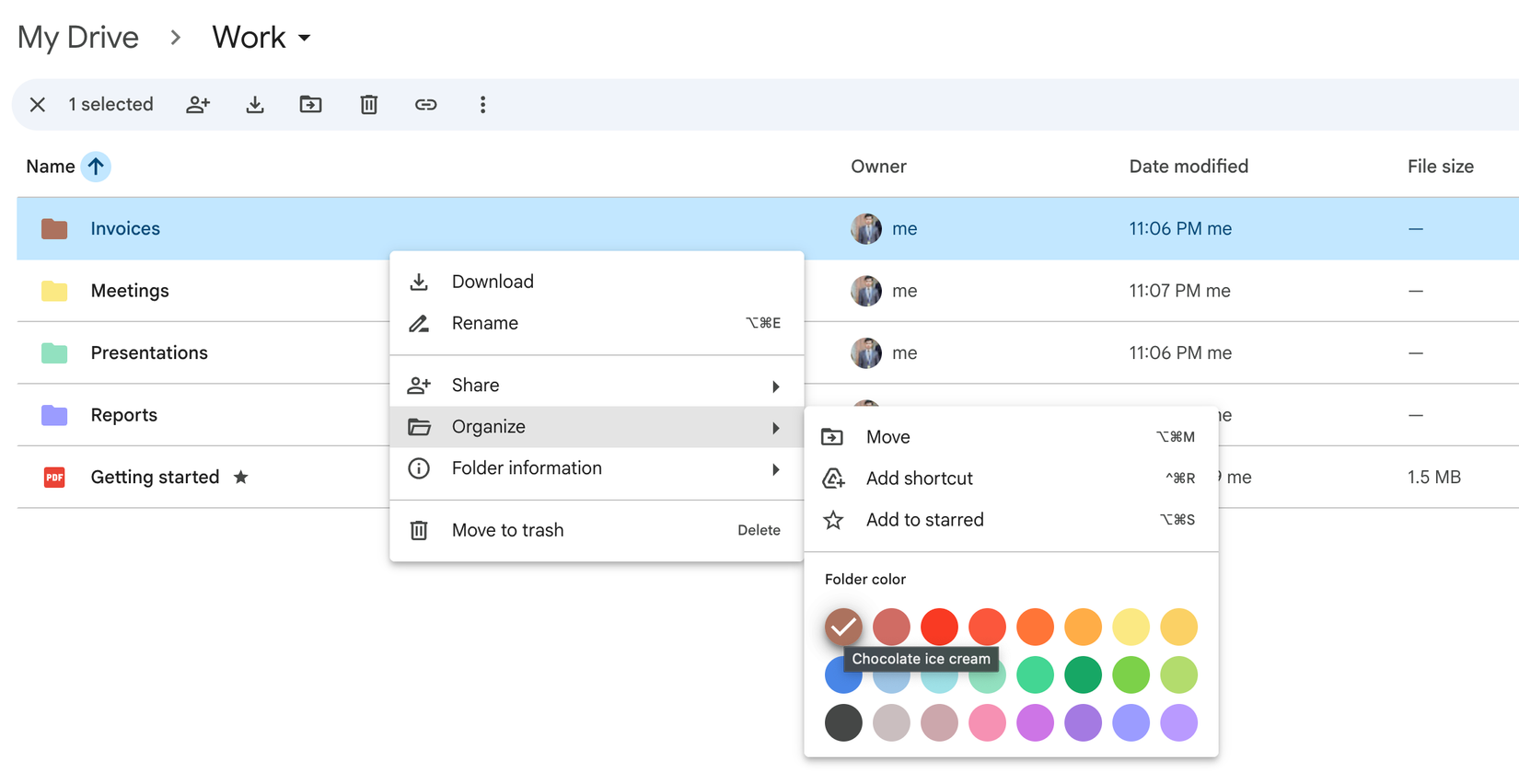Expand the Folder information submenu

point(596,468)
